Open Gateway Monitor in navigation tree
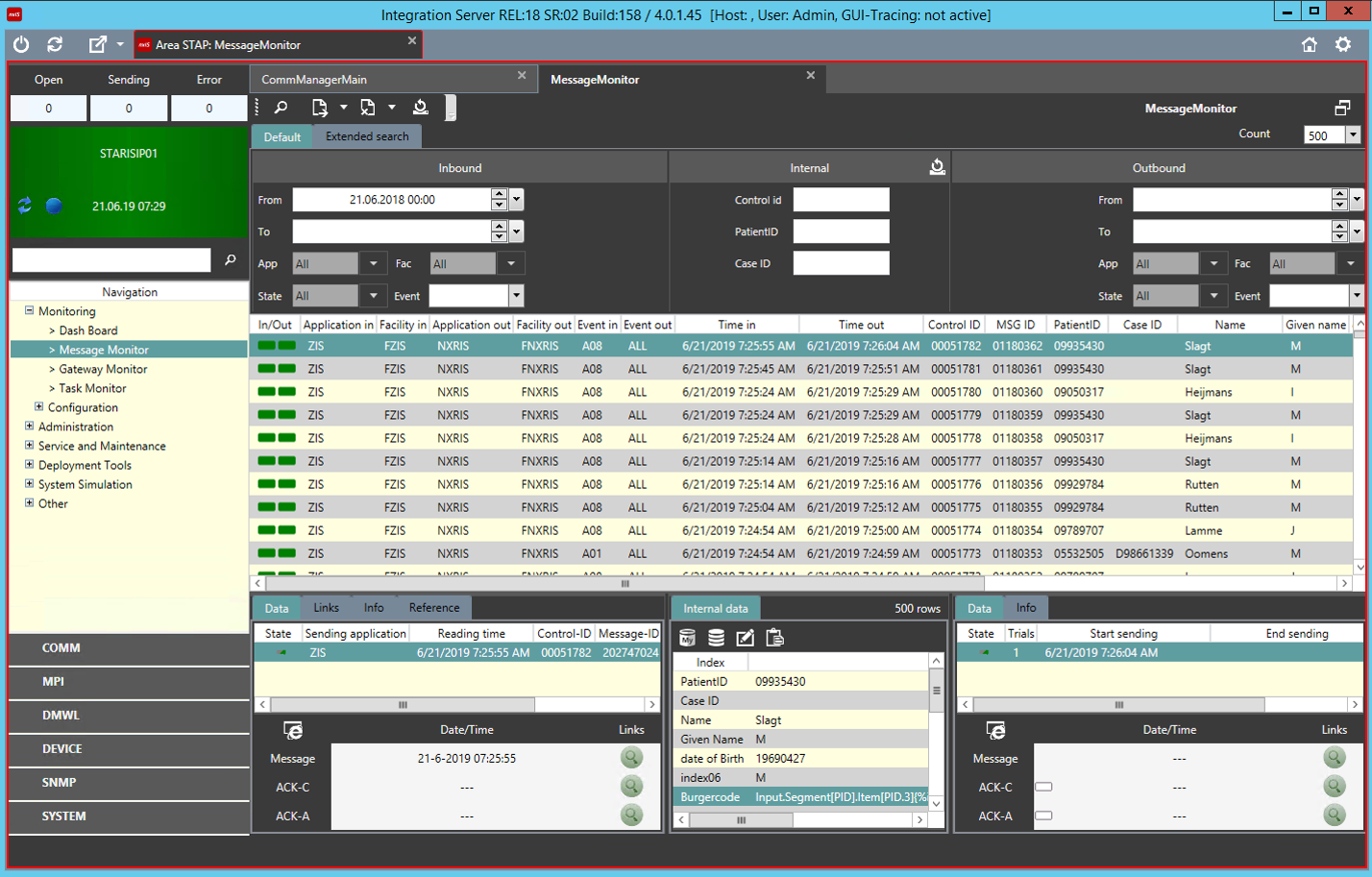The image size is (1372, 877). 103,369
